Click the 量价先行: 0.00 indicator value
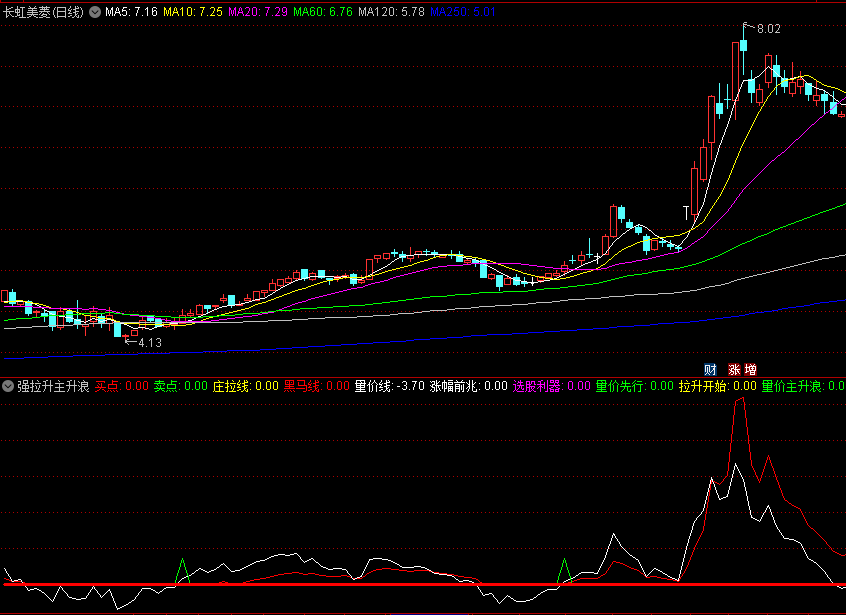 click(634, 386)
